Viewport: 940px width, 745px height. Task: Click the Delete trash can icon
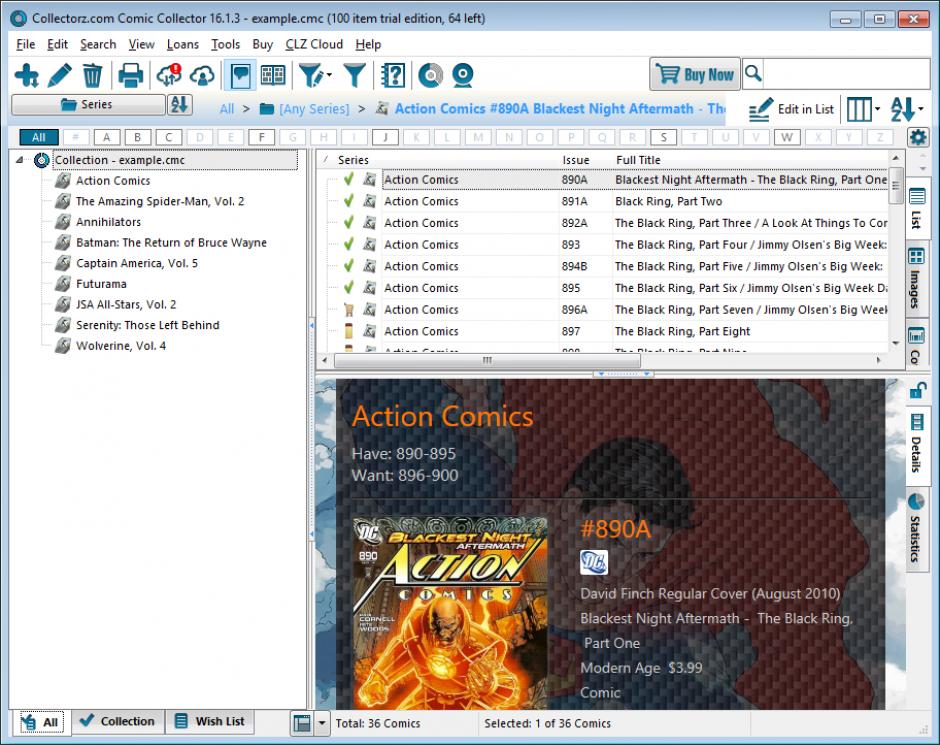tap(92, 76)
